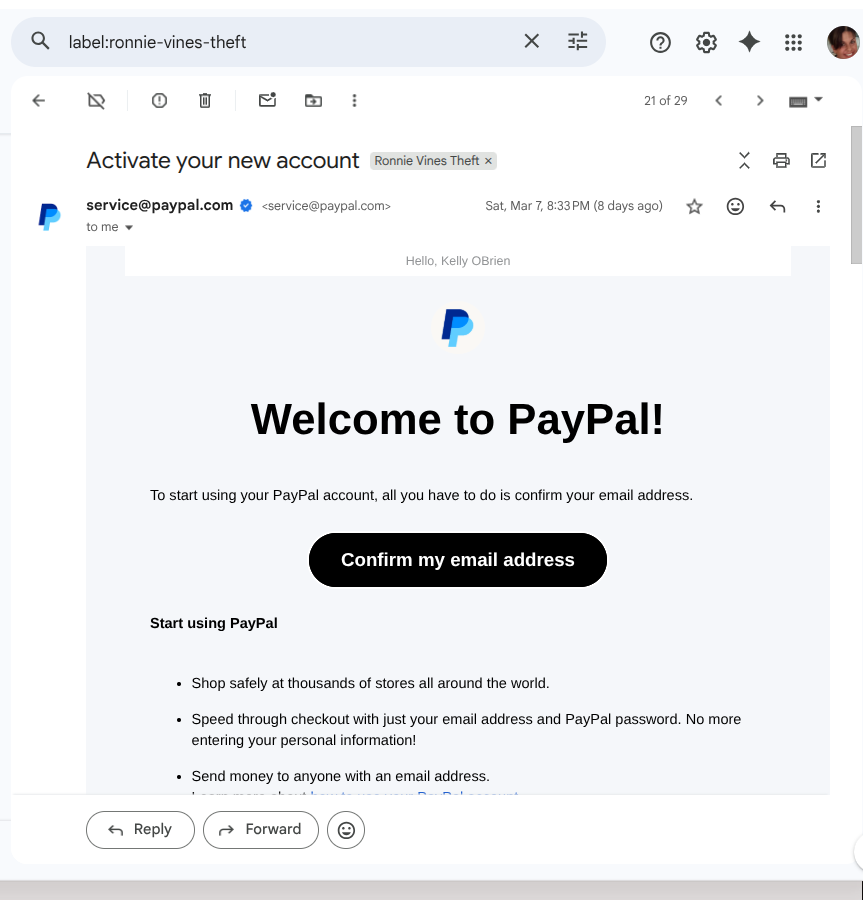The height and width of the screenshot is (900, 863).
Task: Expand the 'to me' recipient details
Action: tap(129, 227)
